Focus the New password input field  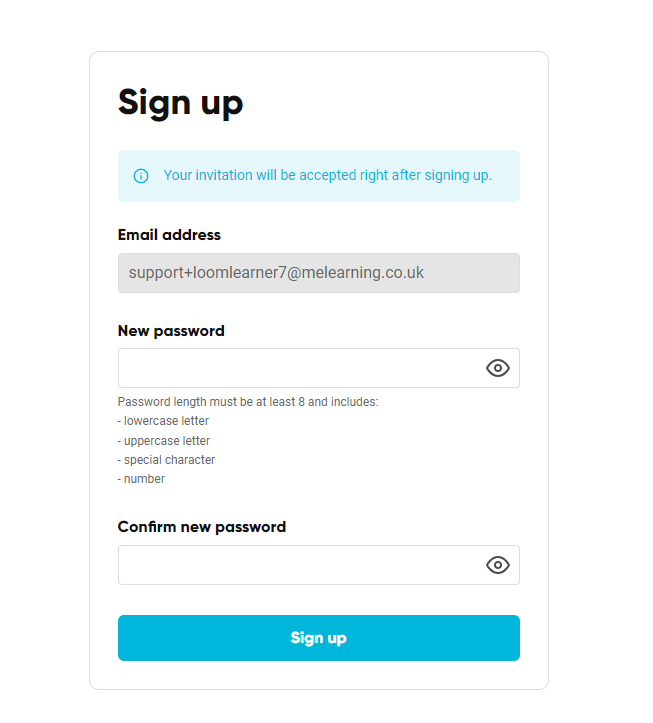[x=300, y=368]
